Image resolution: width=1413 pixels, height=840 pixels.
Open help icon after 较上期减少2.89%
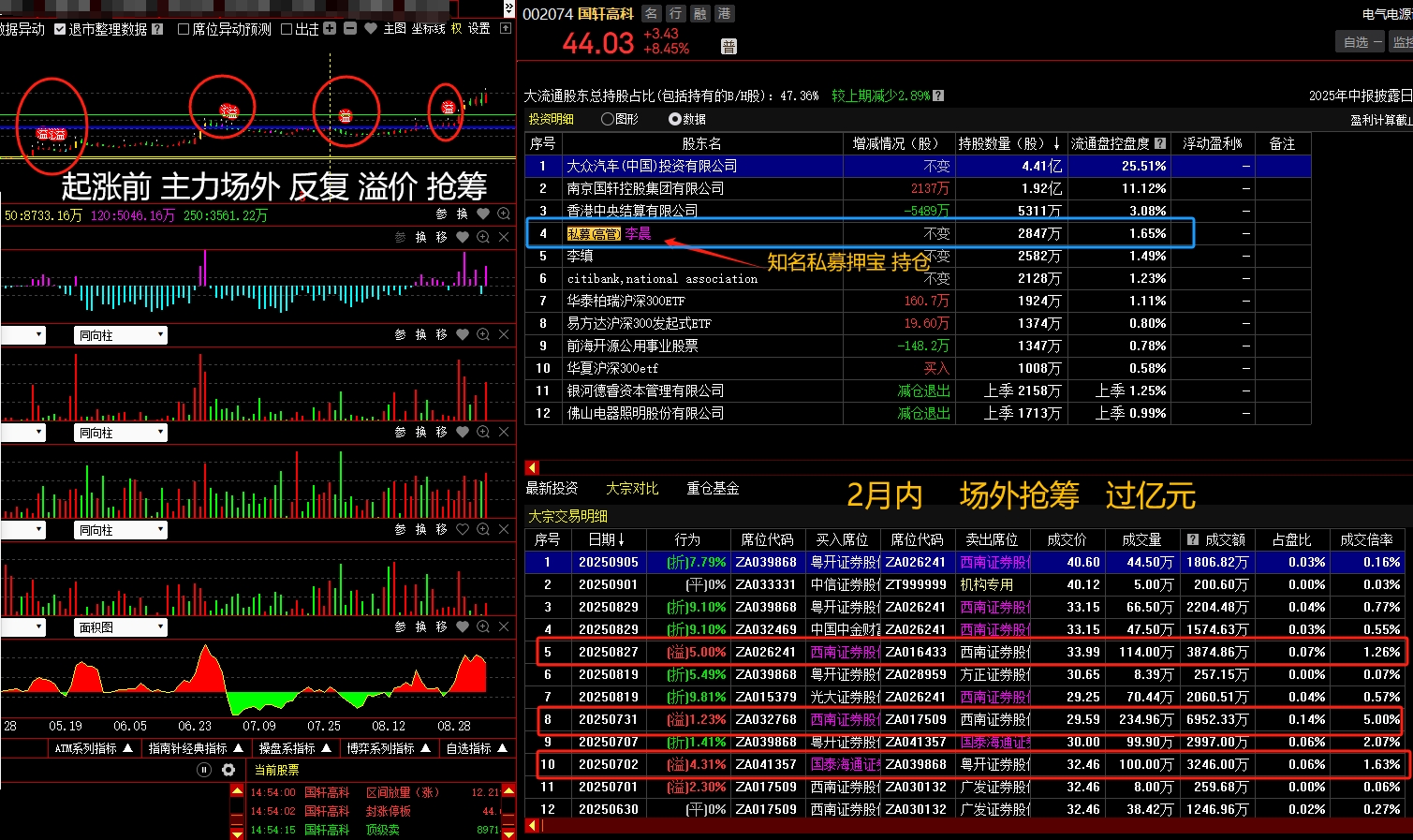tap(938, 96)
